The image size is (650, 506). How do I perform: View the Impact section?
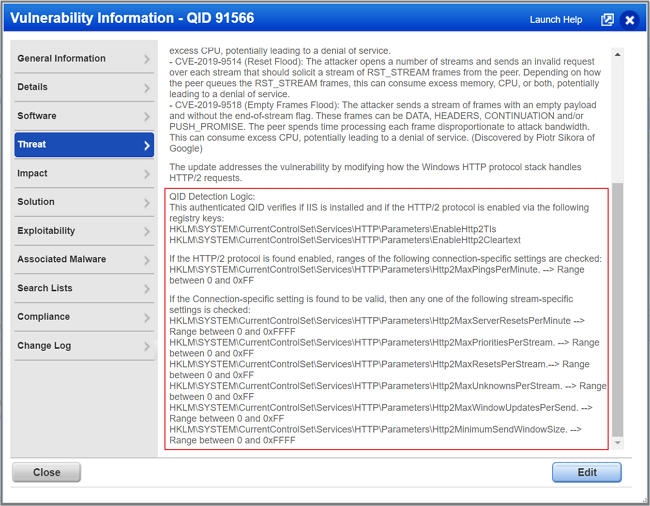[84, 173]
